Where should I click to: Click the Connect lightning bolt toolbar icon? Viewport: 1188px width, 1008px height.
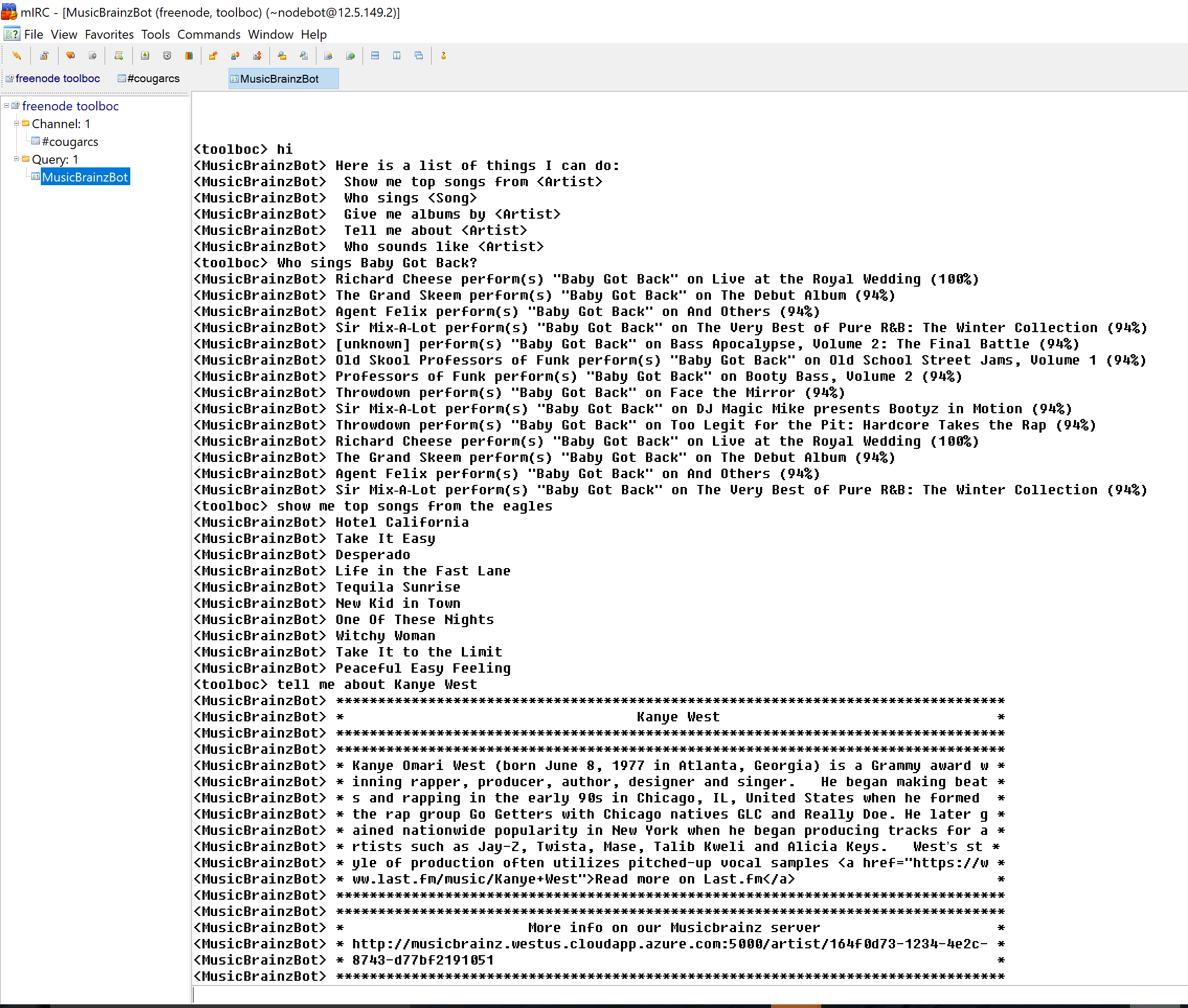pyautogui.click(x=17, y=56)
